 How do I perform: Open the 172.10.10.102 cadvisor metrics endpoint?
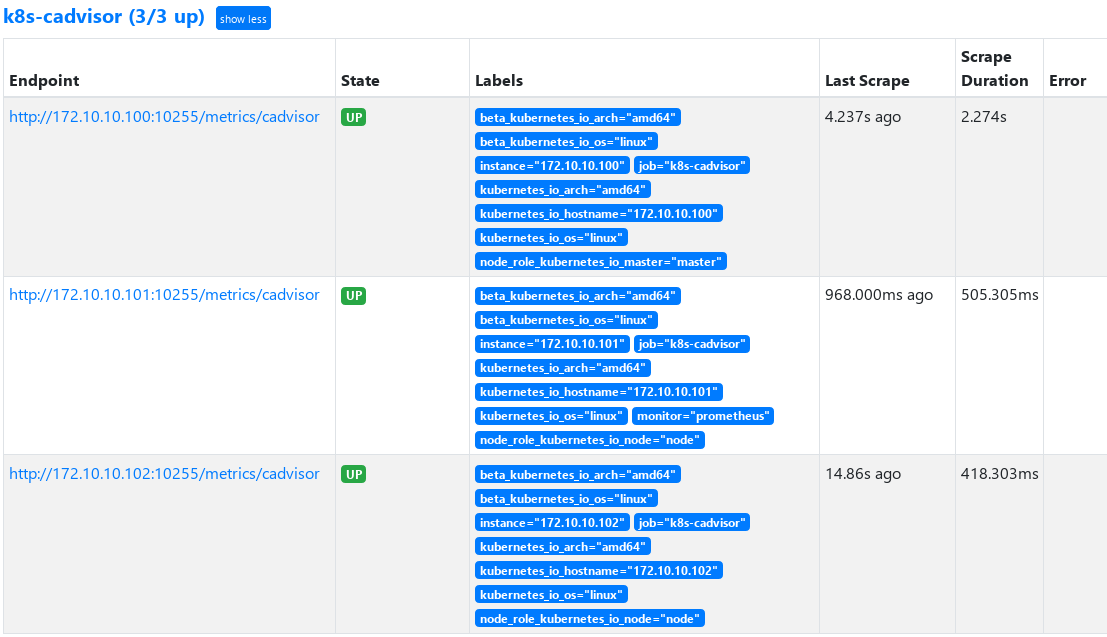pyautogui.click(x=164, y=473)
